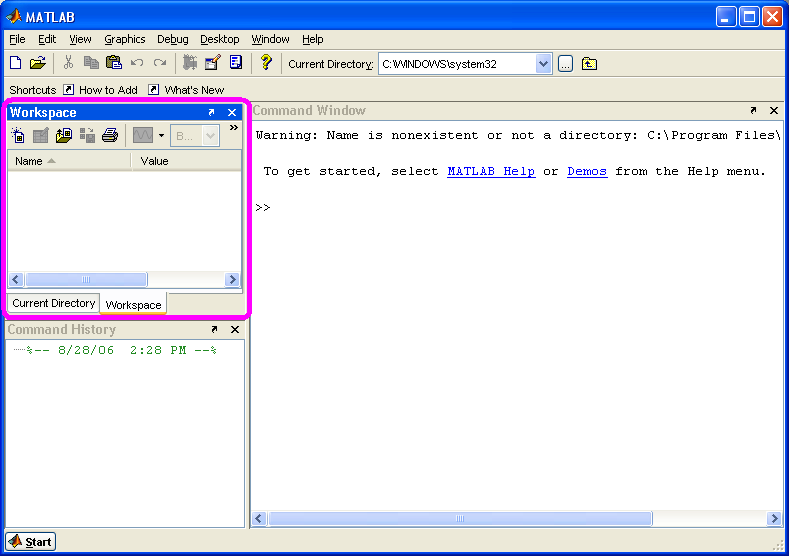Launch Simulink from the main toolbar
The width and height of the screenshot is (805, 556).
tap(190, 63)
